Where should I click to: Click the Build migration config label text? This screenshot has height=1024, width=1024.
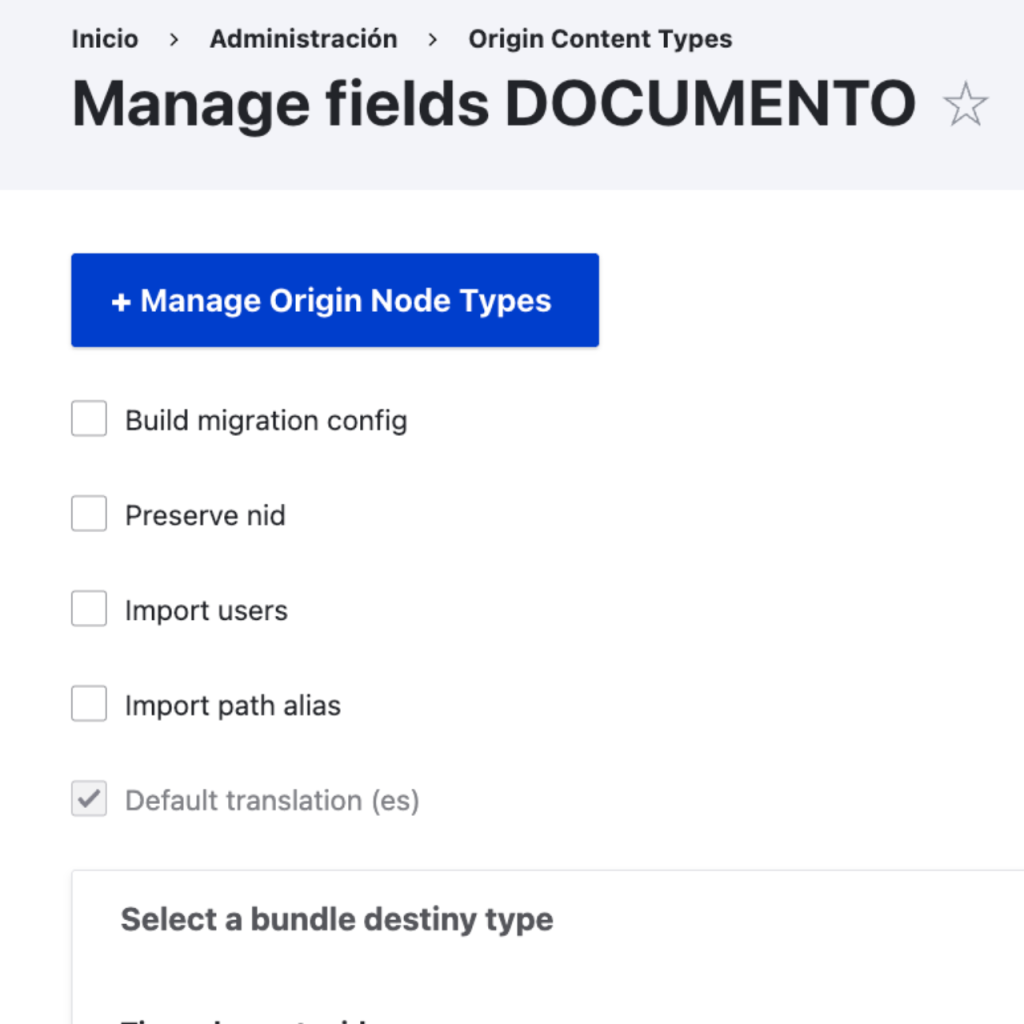click(x=266, y=420)
